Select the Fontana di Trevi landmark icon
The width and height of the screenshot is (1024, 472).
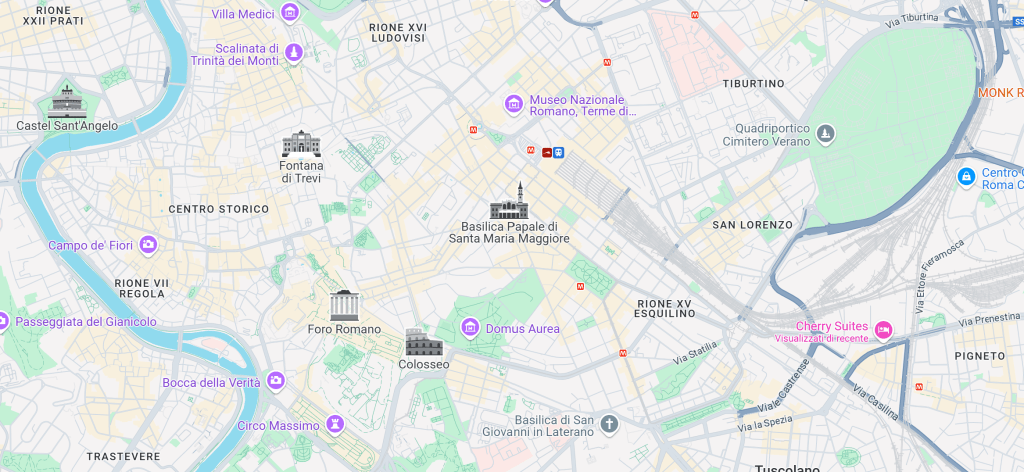301,144
